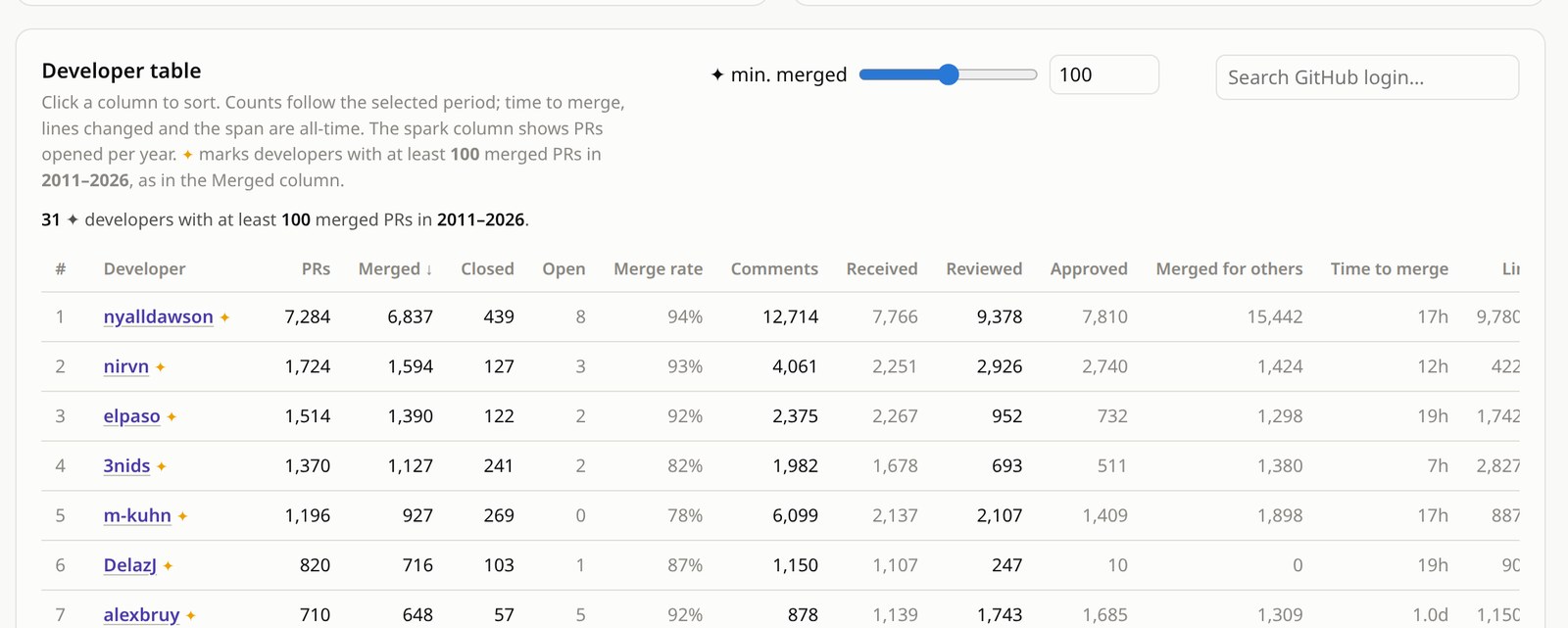1568x628 pixels.
Task: Sort by the PRs column header
Action: [316, 268]
